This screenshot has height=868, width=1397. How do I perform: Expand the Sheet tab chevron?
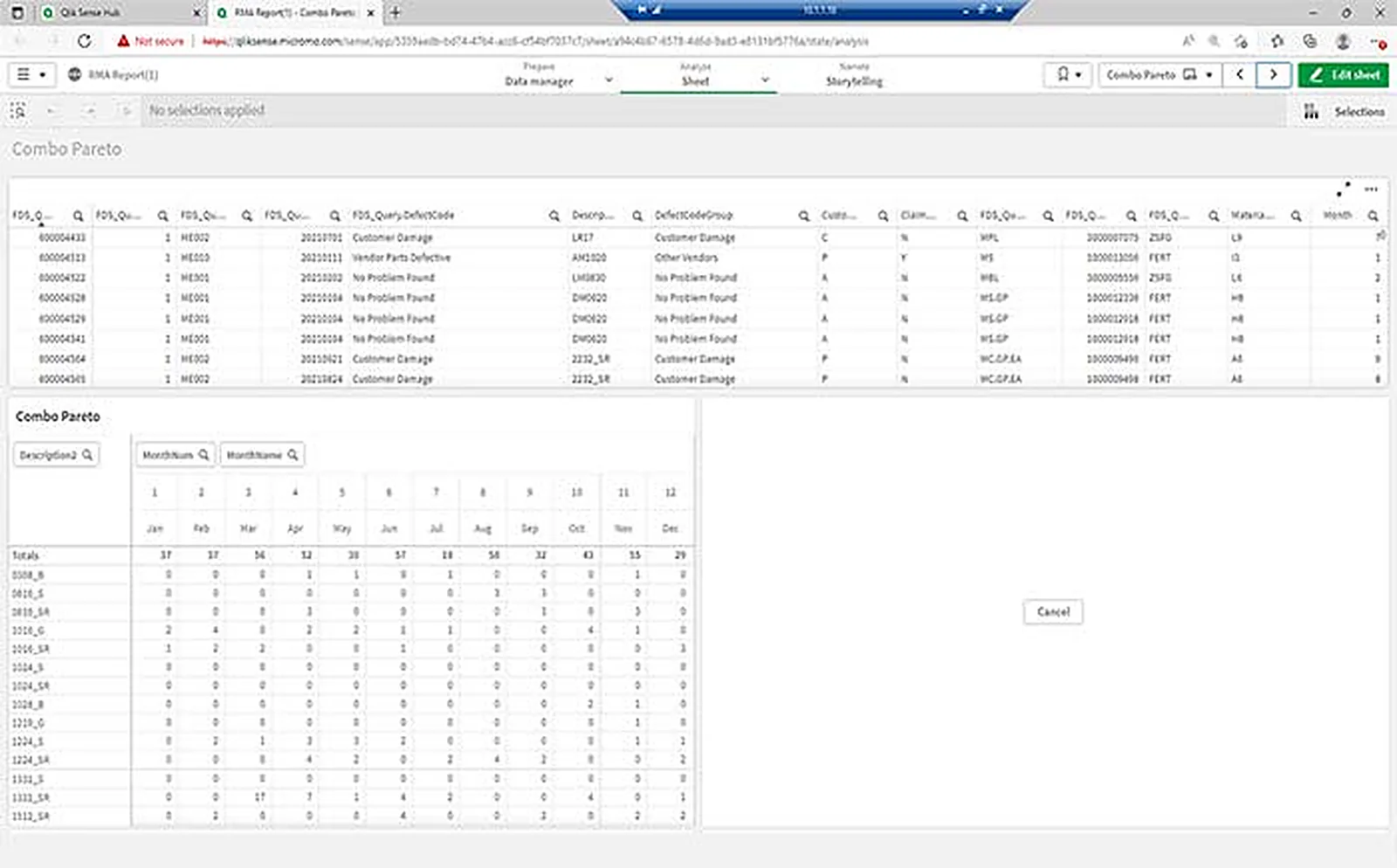pyautogui.click(x=765, y=79)
